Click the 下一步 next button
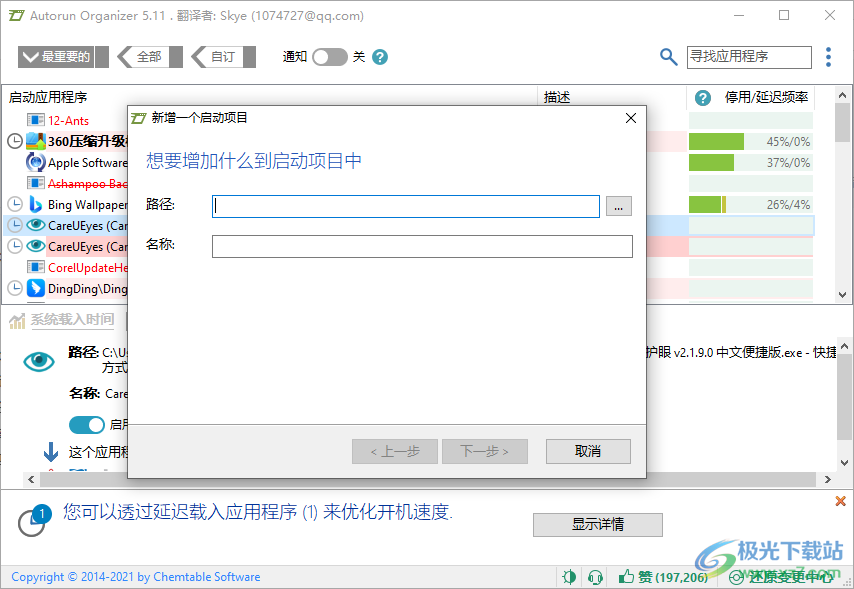Image resolution: width=854 pixels, height=589 pixels. coord(485,451)
